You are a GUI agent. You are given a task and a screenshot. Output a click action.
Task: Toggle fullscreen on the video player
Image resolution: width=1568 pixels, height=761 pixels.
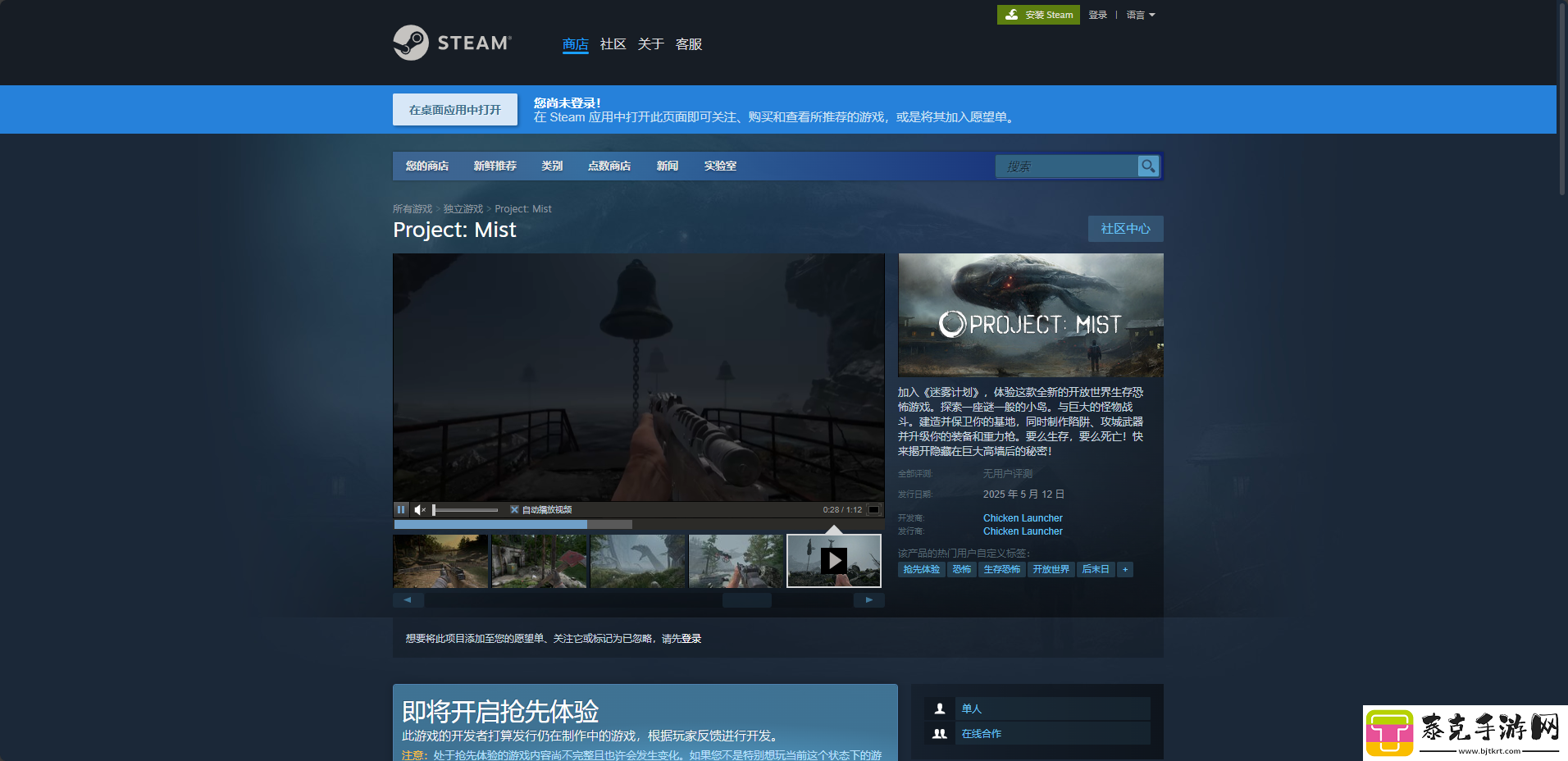874,509
